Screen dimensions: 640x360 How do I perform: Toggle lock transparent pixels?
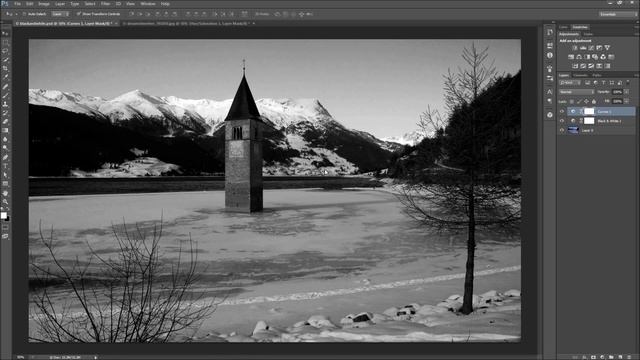(x=571, y=101)
